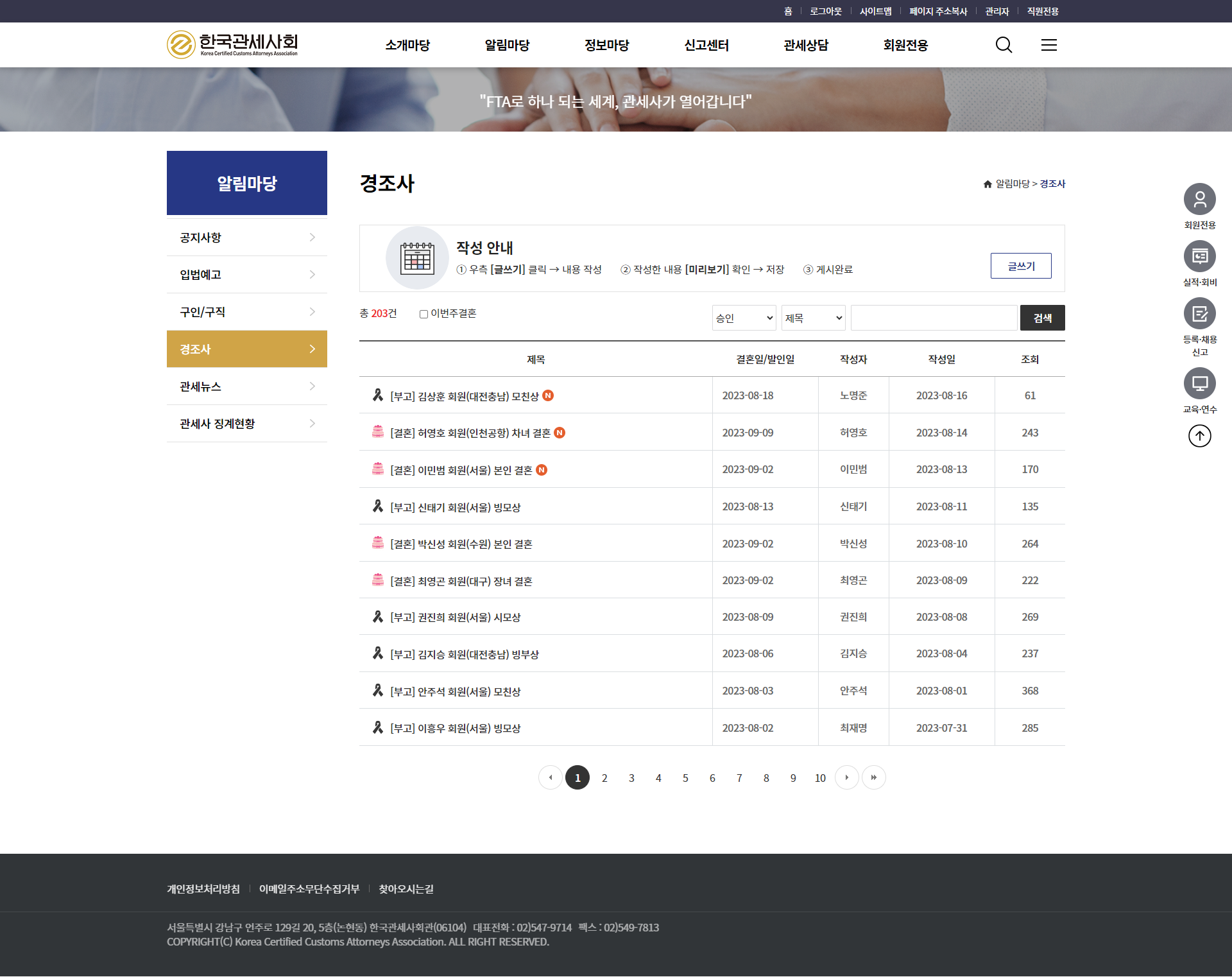Go to the last page arrow
This screenshot has width=1232, height=977.
click(873, 777)
